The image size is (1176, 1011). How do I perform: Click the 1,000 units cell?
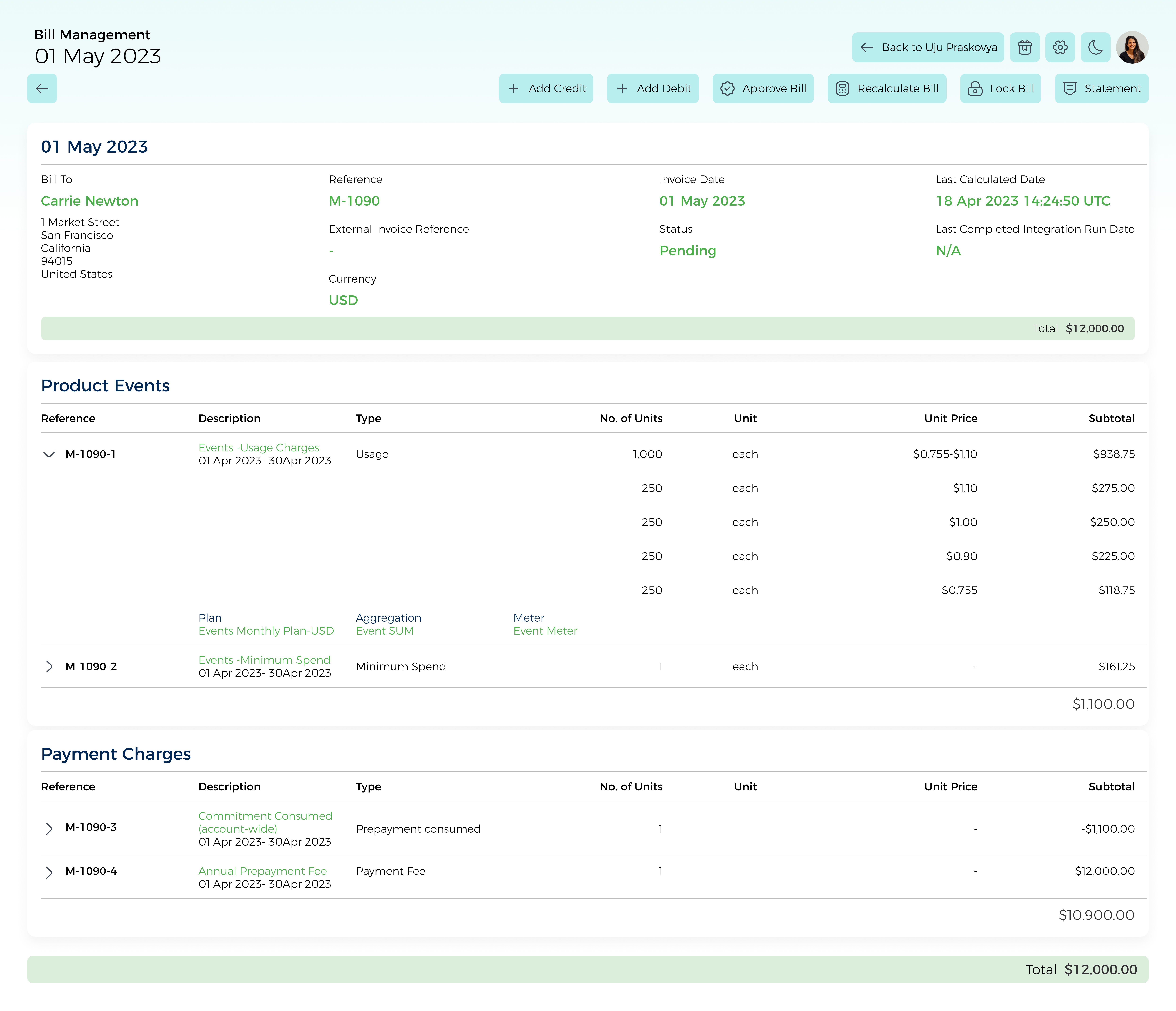(x=648, y=454)
